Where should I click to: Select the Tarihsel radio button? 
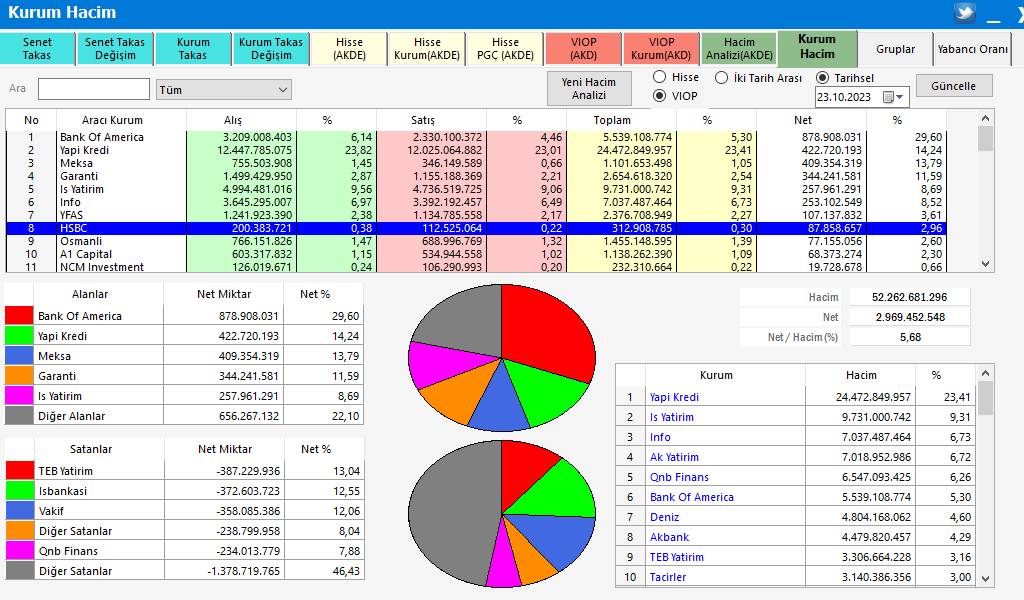(x=823, y=78)
